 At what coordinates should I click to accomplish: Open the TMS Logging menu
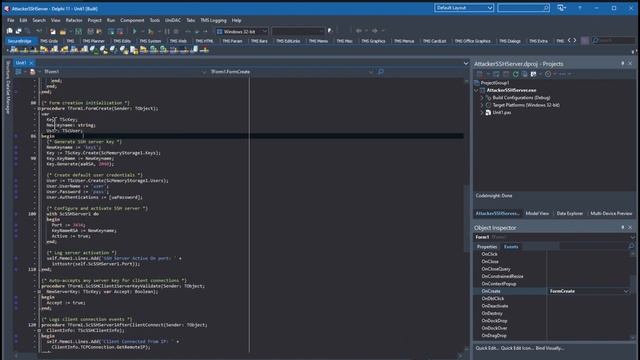point(213,20)
